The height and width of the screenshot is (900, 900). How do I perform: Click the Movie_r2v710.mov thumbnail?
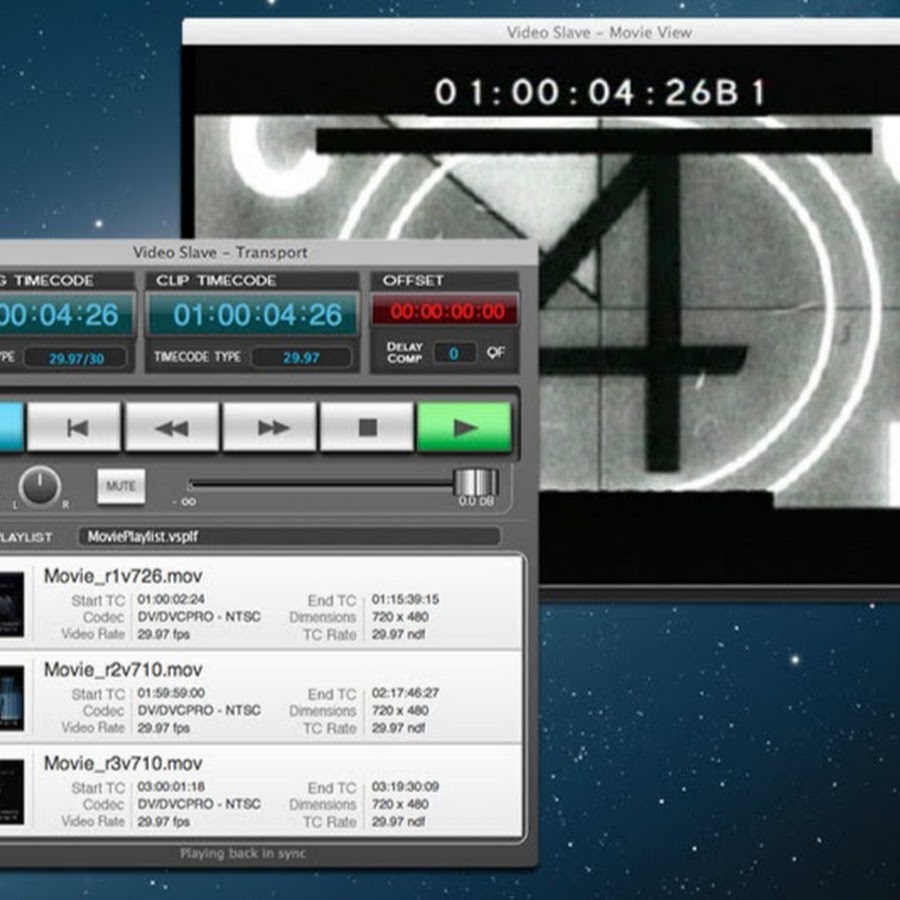11,696
